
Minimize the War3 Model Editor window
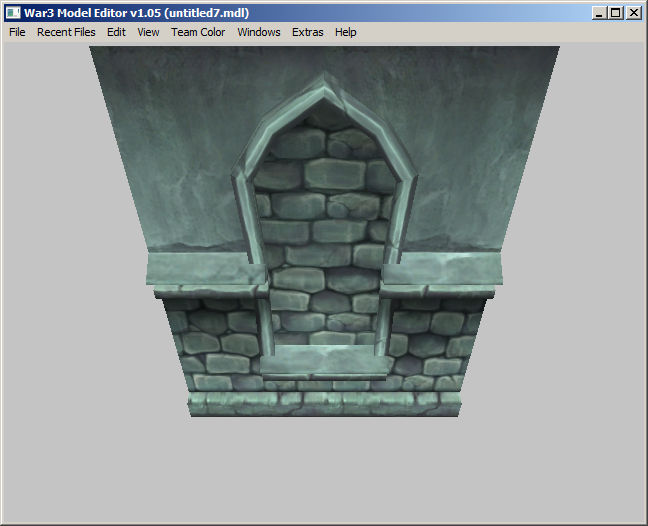[x=600, y=13]
